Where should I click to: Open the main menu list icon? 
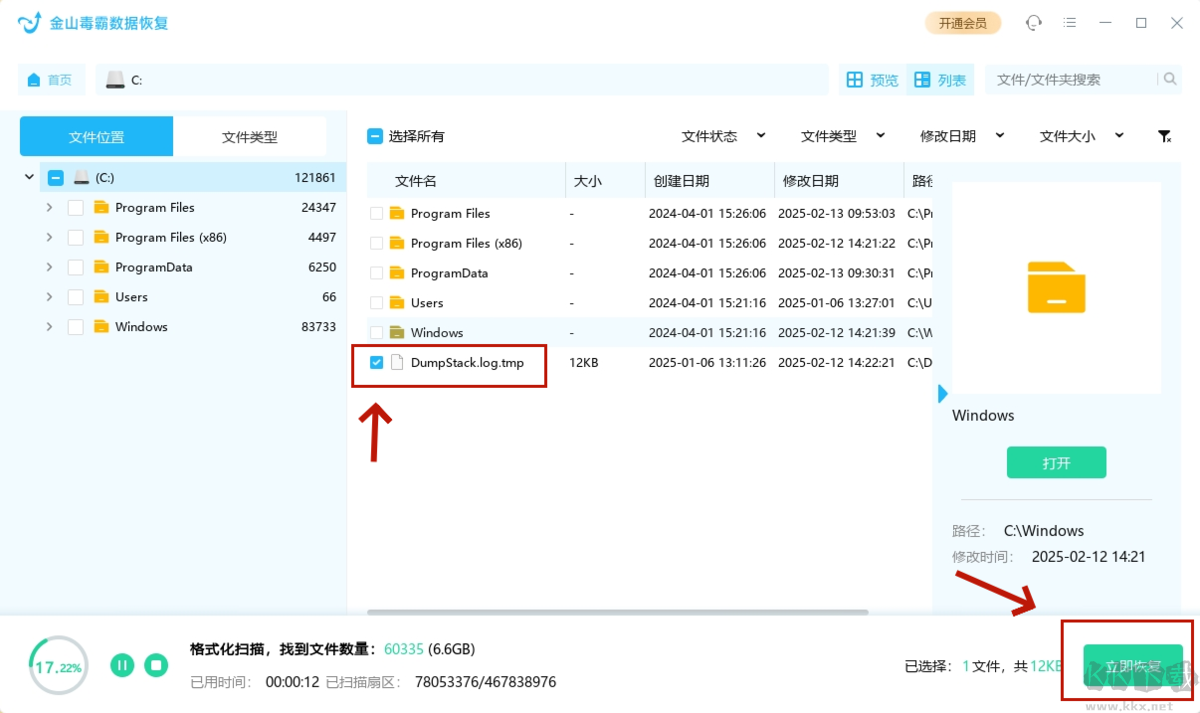click(x=1070, y=23)
